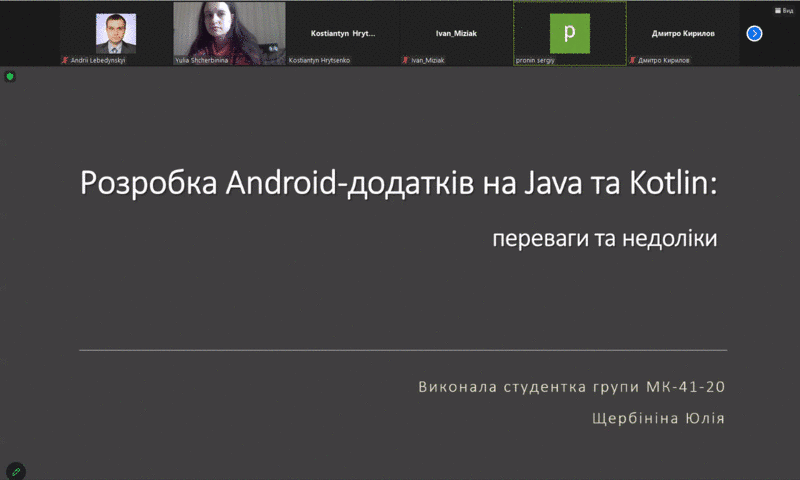Click the Kostiantyn Hryt... participant tile
The image size is (800, 480).
pyautogui.click(x=342, y=33)
